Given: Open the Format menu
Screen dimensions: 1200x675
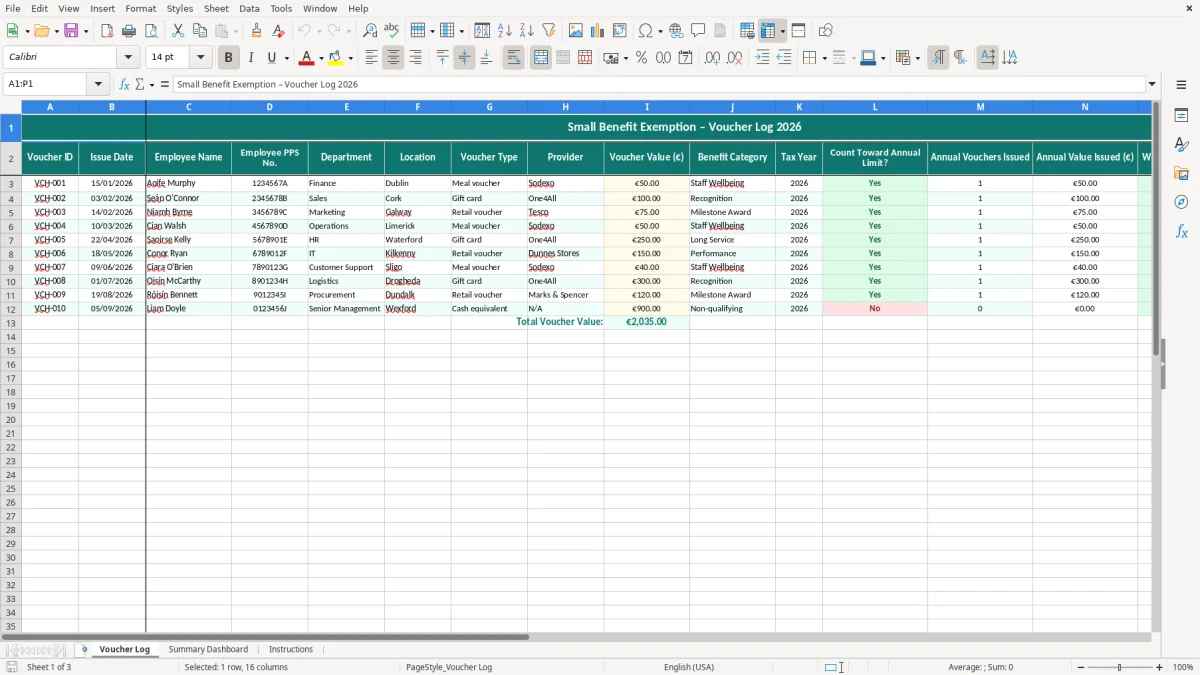Looking at the screenshot, I should tap(140, 8).
